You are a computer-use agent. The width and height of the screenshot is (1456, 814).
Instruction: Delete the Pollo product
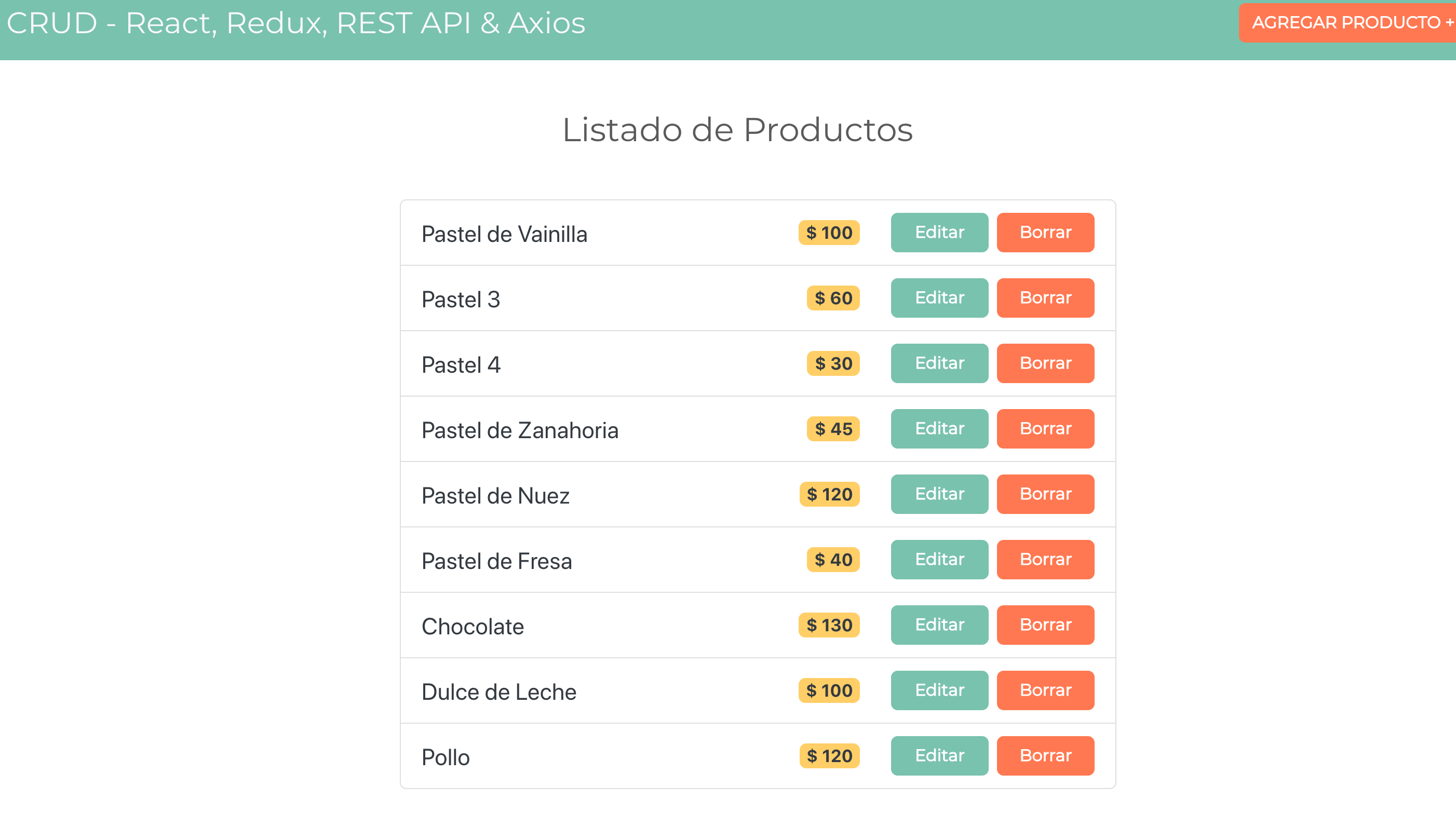1045,755
